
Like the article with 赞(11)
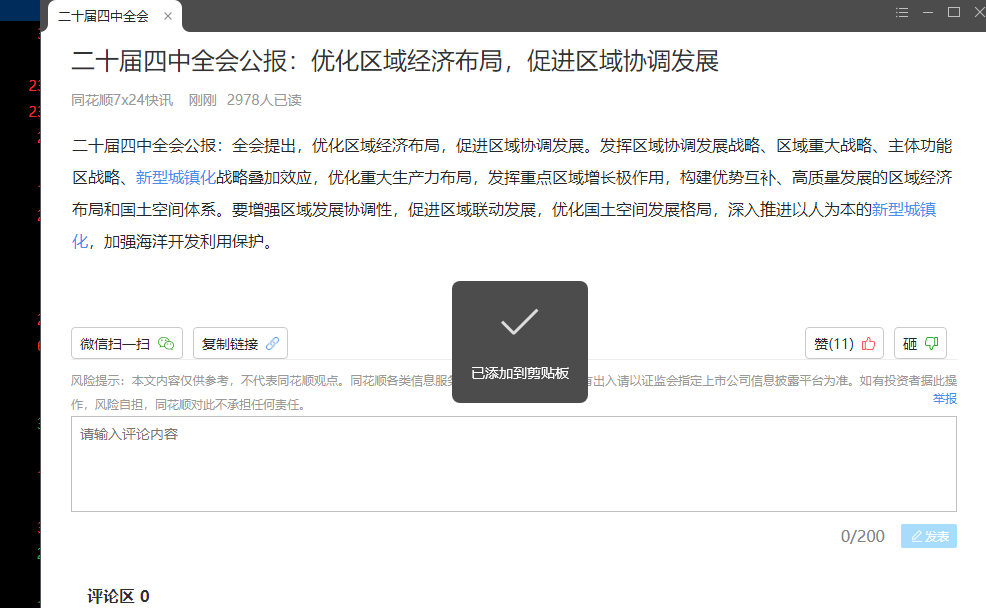click(x=844, y=343)
